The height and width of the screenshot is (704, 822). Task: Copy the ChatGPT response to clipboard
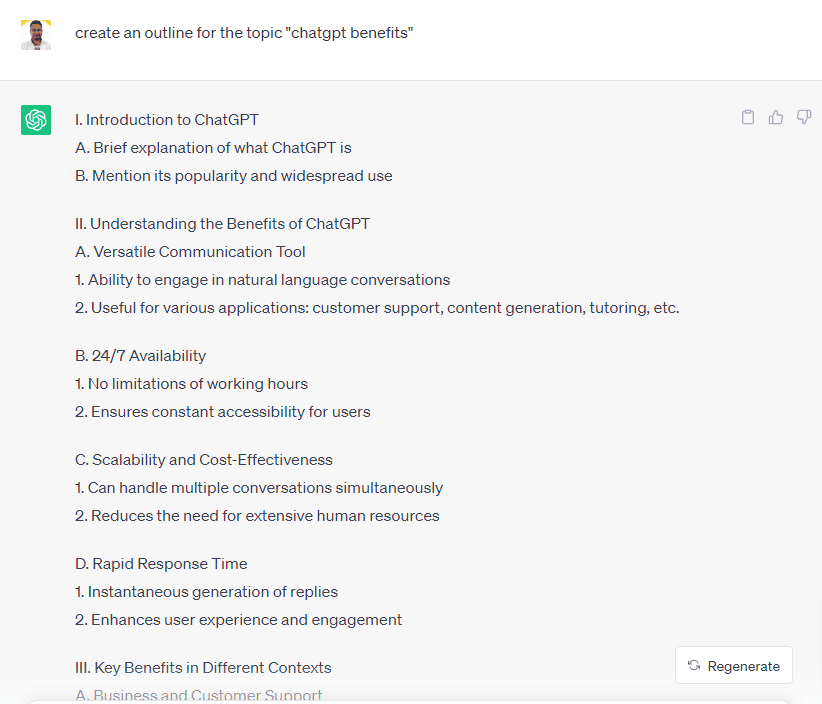pos(748,118)
